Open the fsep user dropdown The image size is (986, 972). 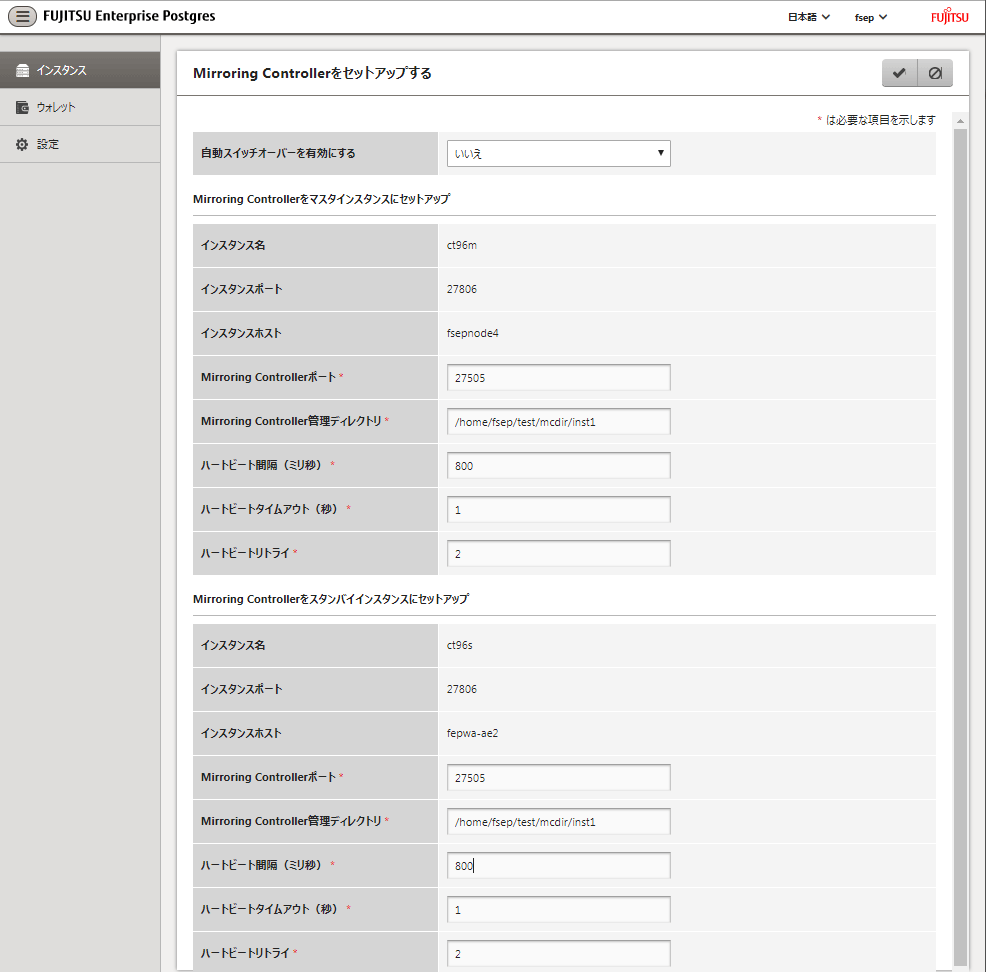(x=871, y=17)
